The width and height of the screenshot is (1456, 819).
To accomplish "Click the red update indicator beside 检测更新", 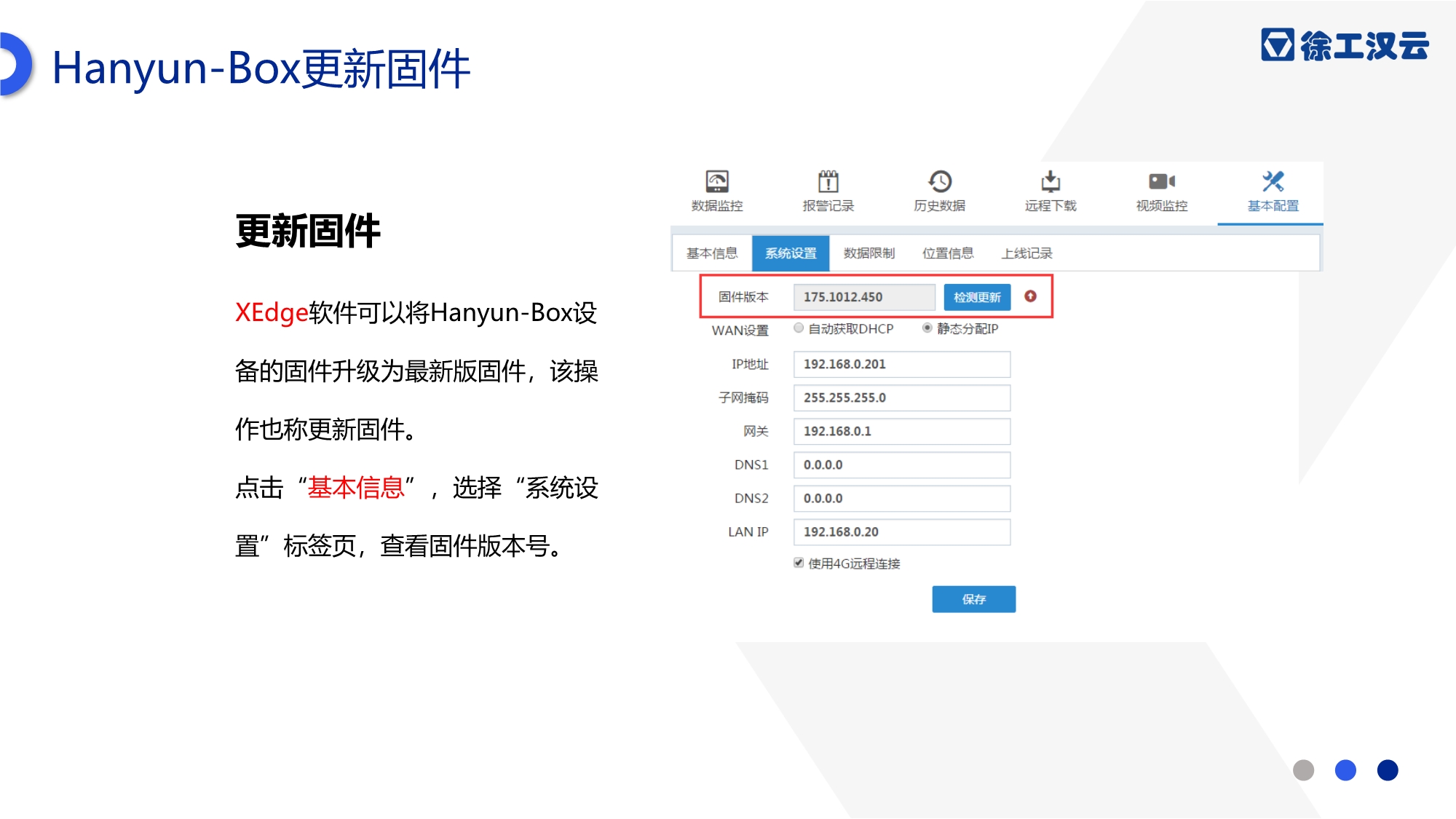I will coord(1030,296).
